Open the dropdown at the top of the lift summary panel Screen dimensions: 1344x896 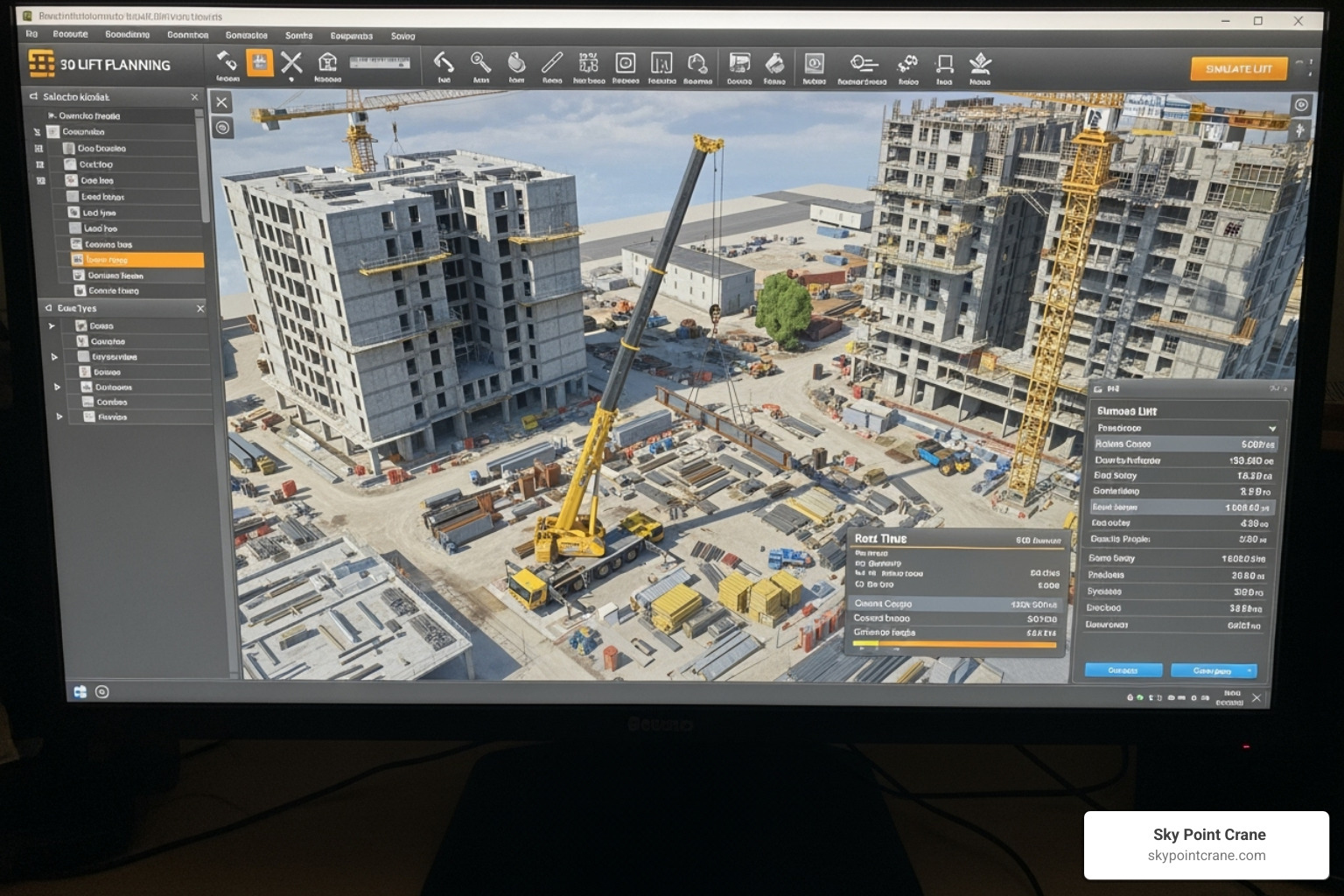[1186, 429]
